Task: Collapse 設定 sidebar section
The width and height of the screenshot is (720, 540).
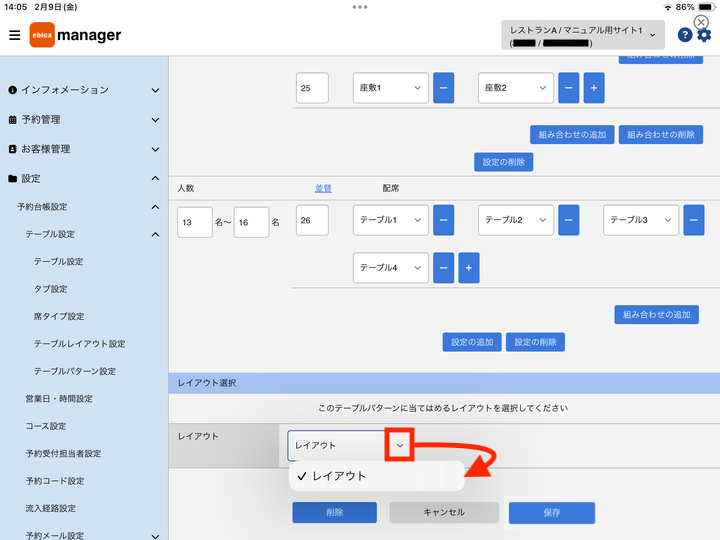Action: (84, 179)
